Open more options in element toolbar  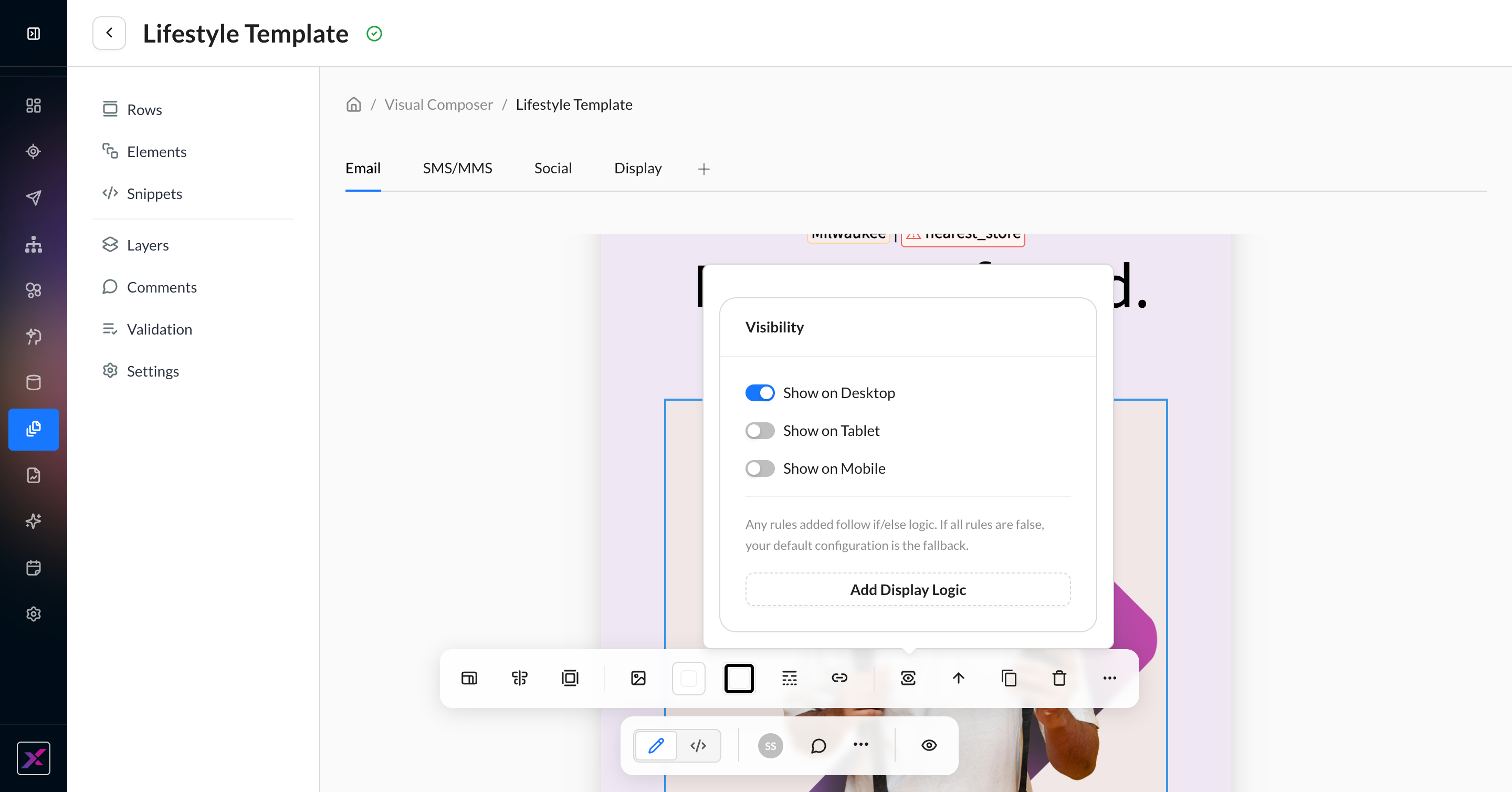(1109, 678)
